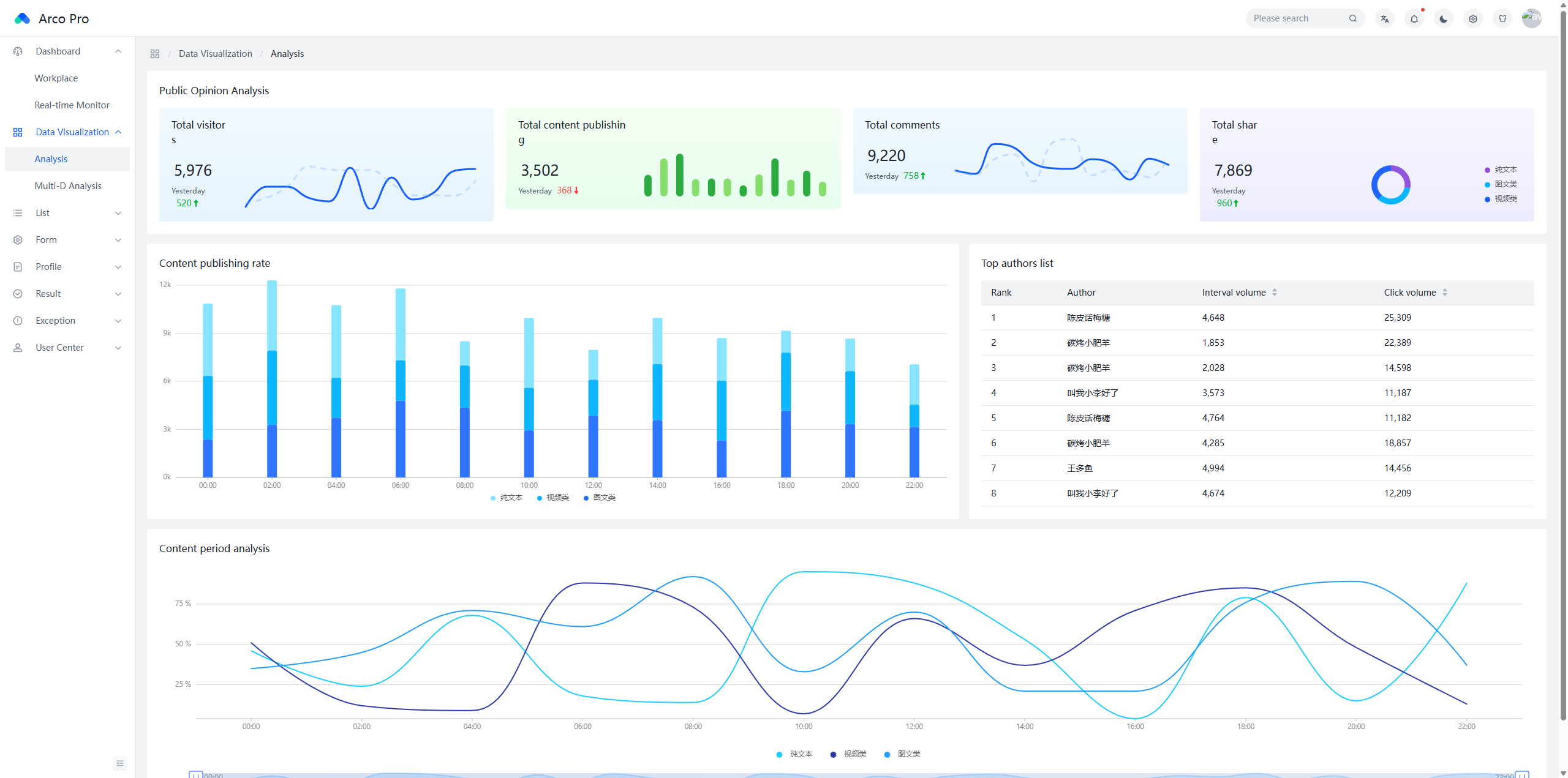The height and width of the screenshot is (778, 1568).
Task: Toggle 图文类 legend in publishing rate chart
Action: pyautogui.click(x=600, y=498)
